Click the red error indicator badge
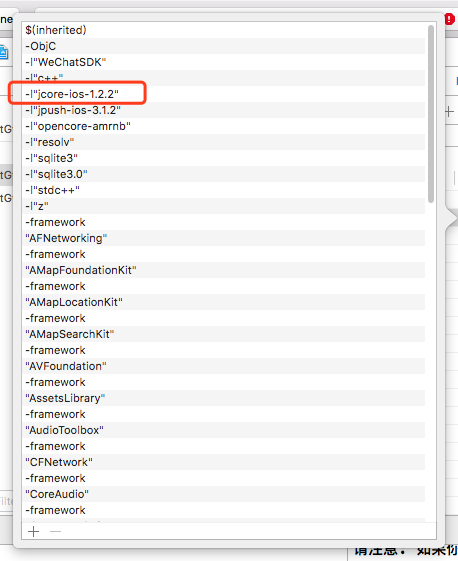This screenshot has height=561, width=458. pos(449,19)
